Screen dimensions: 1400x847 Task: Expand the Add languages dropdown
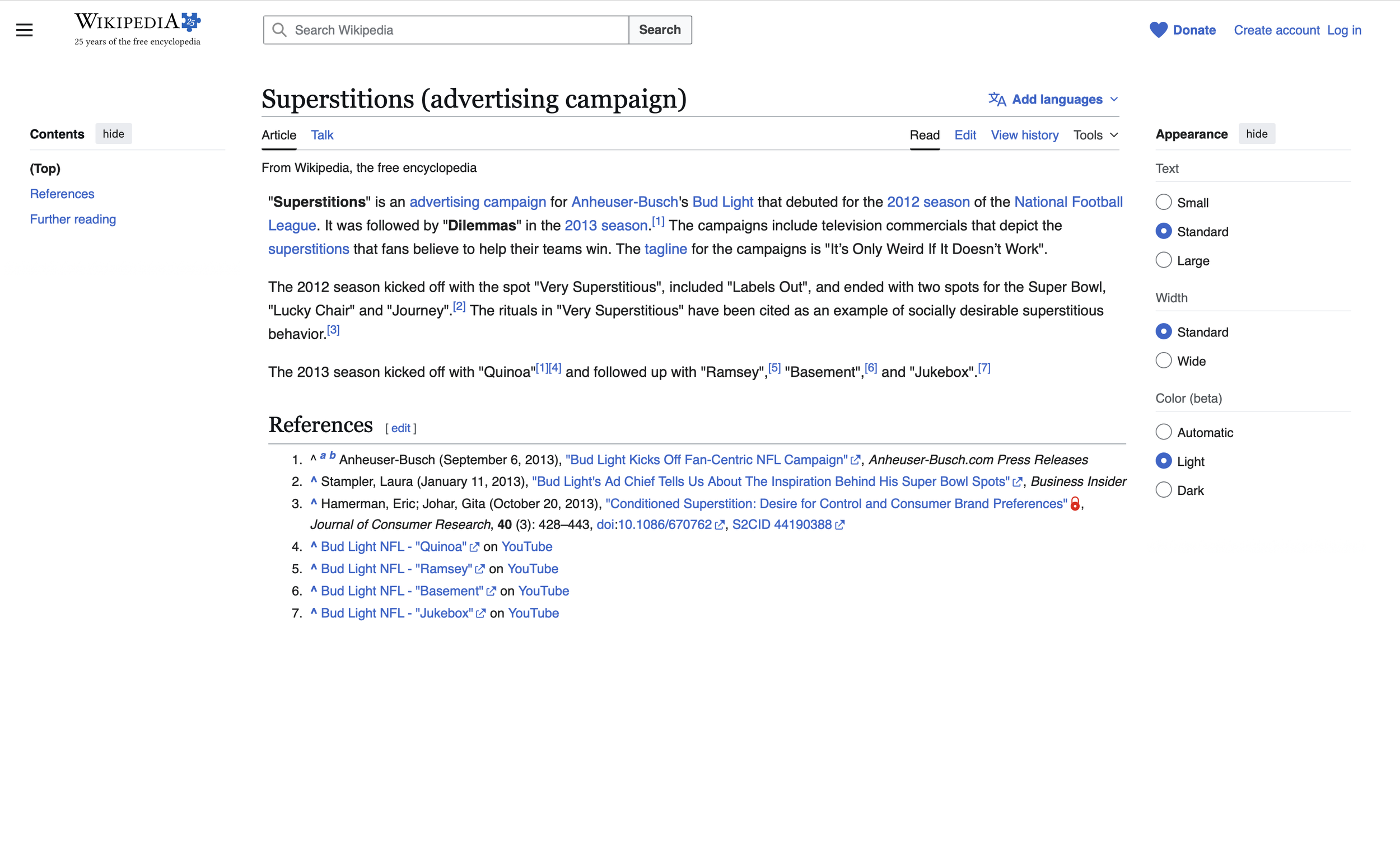tap(1054, 100)
